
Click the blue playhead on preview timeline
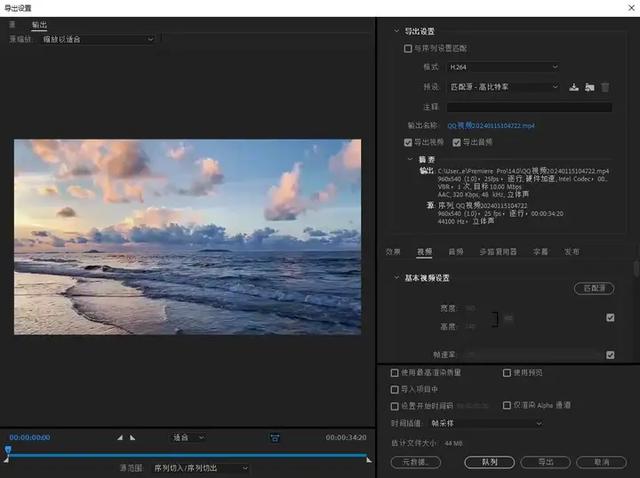[8, 449]
